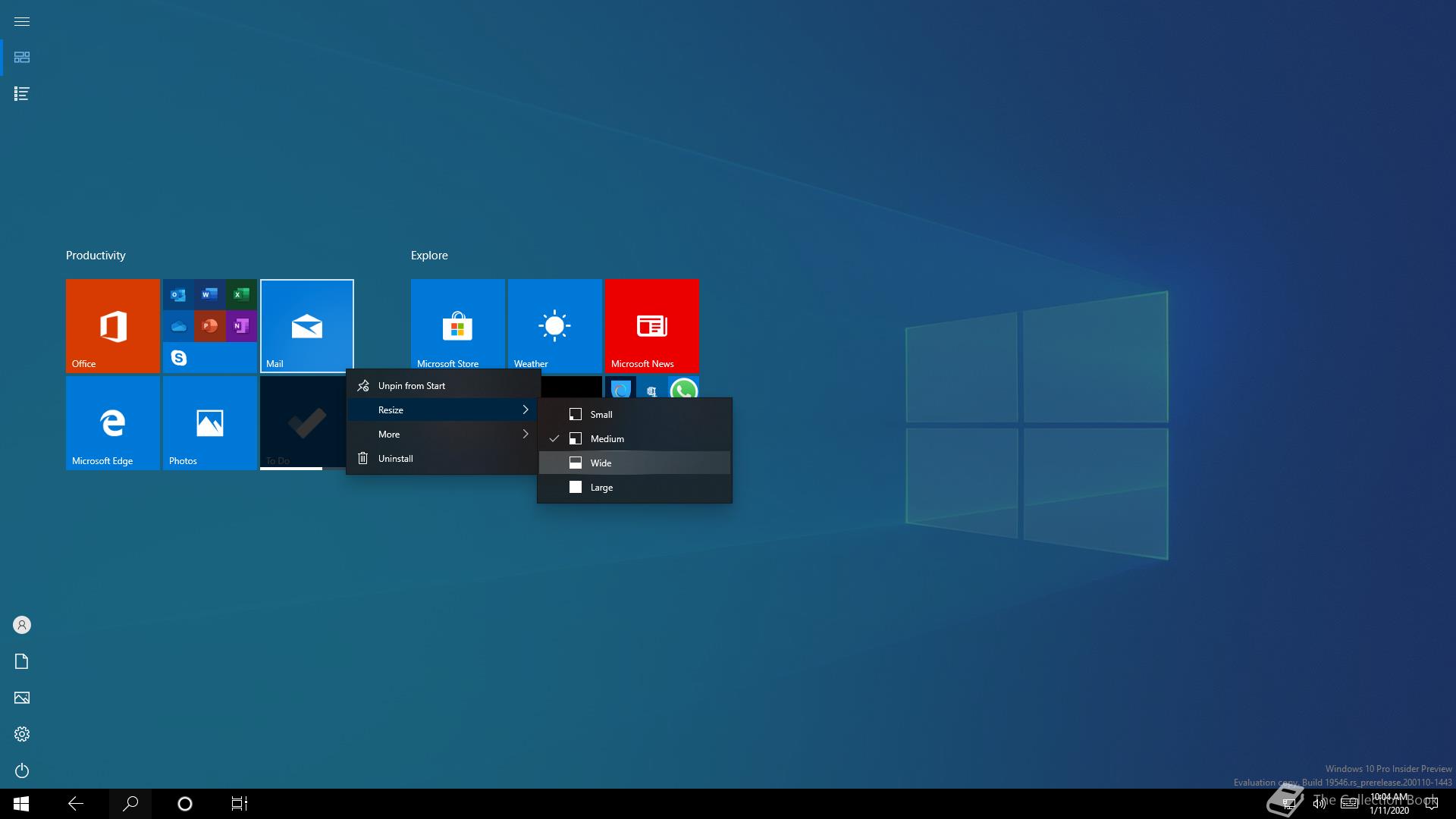Set tile size to Small
The image size is (1456, 819).
point(635,415)
